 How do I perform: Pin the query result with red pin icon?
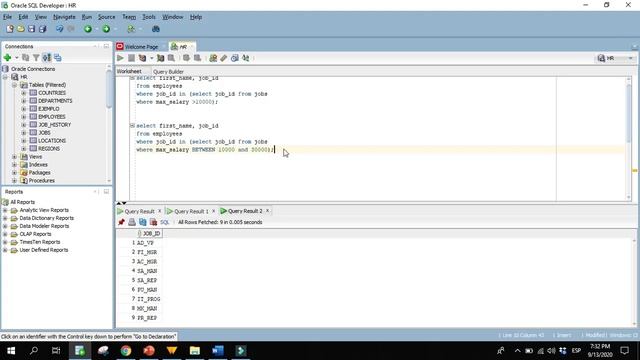coord(121,222)
